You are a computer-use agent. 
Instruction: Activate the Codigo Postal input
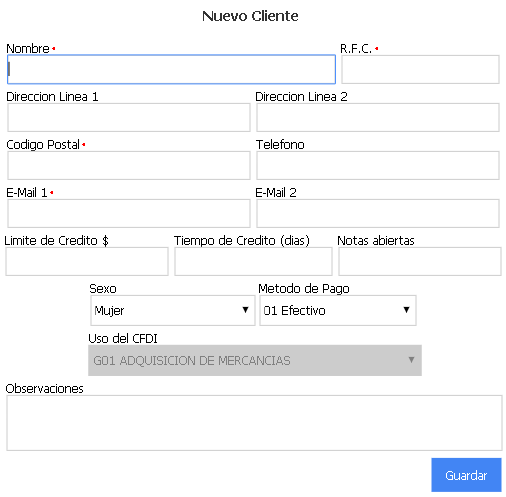coord(129,165)
